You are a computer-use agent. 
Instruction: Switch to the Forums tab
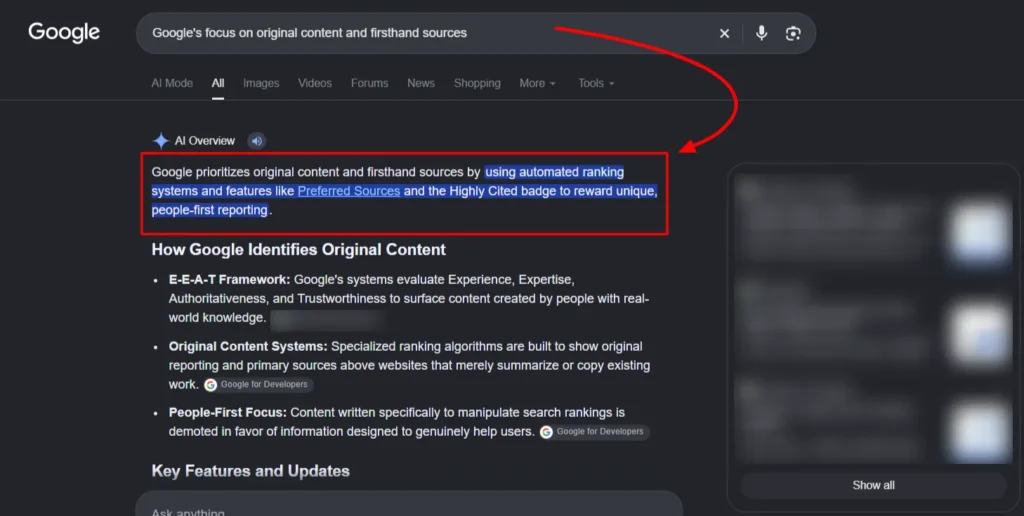point(370,83)
